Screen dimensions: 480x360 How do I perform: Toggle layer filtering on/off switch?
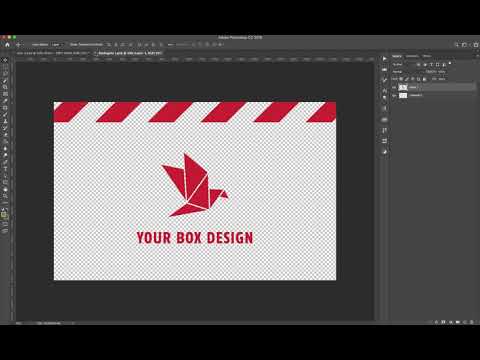[x=450, y=63]
